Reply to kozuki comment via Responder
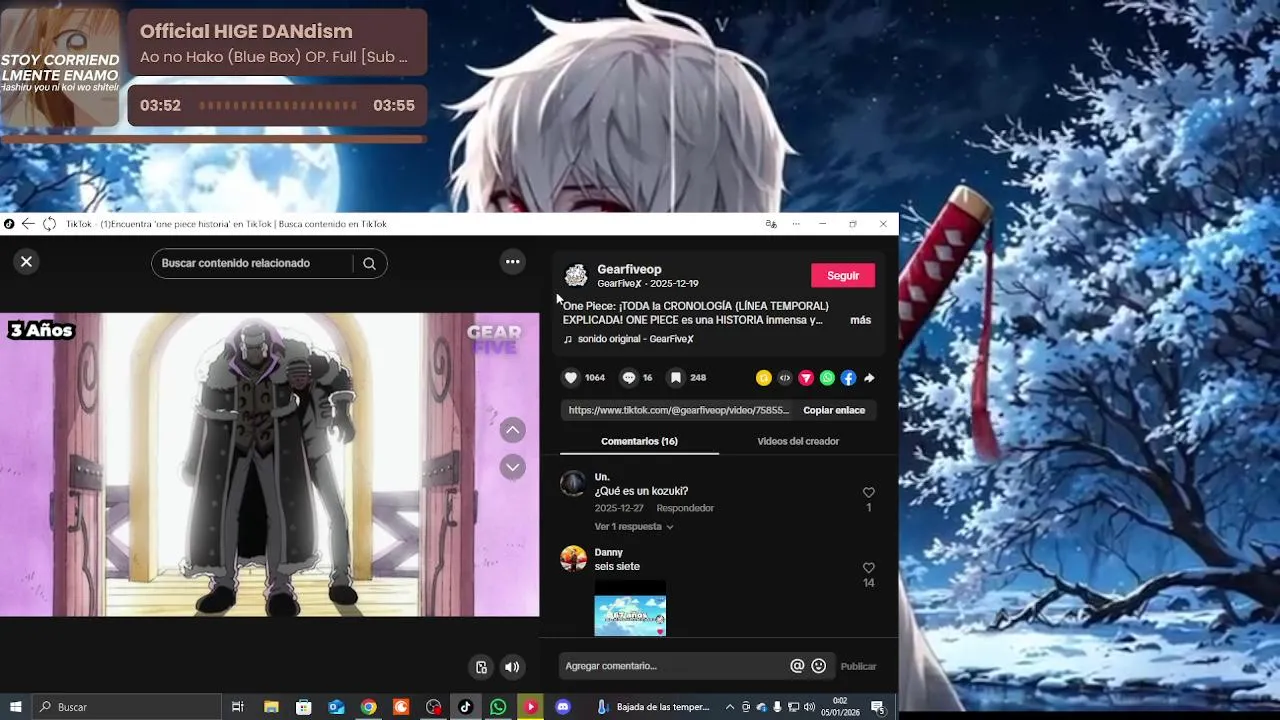The height and width of the screenshot is (720, 1280). (685, 508)
